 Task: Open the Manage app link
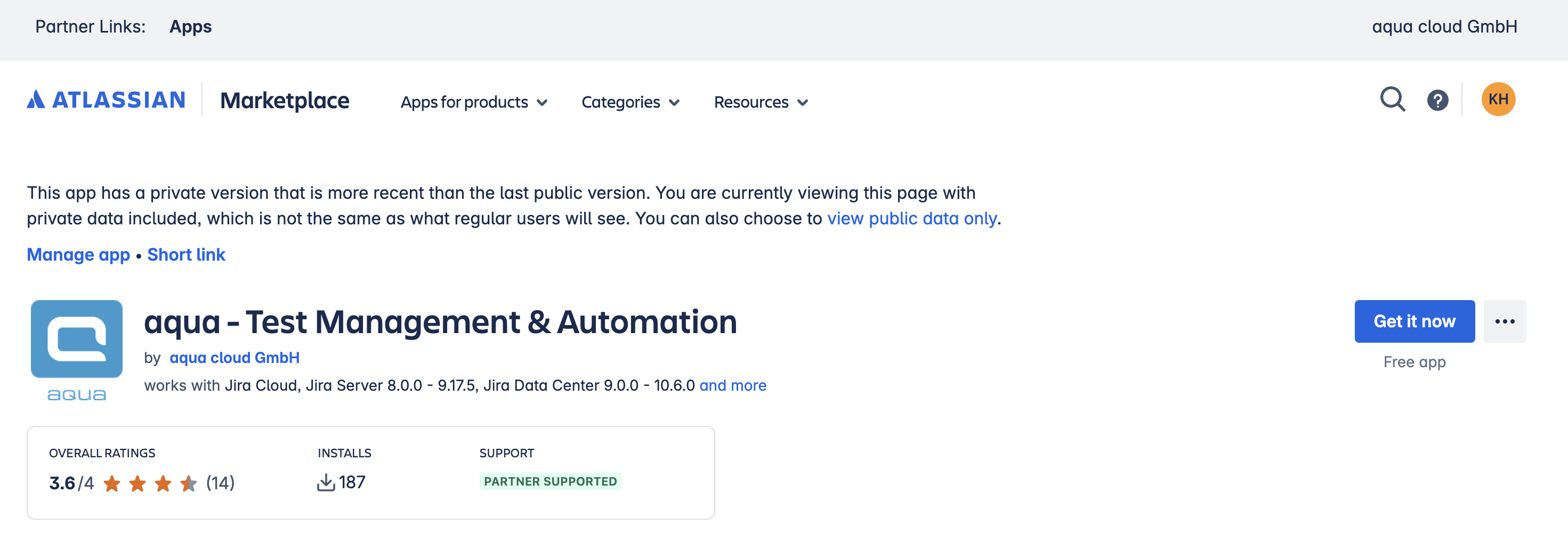point(78,254)
